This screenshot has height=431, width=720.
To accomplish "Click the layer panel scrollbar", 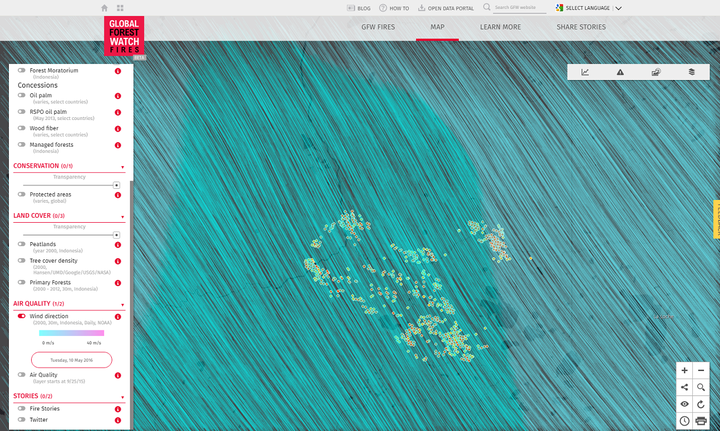I will tap(132, 303).
